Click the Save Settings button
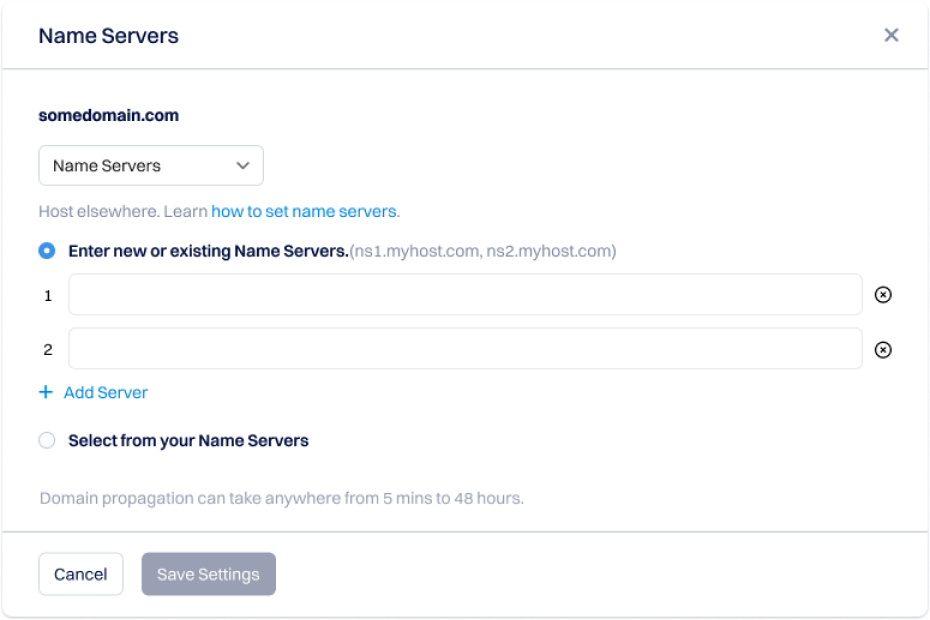 (x=208, y=574)
